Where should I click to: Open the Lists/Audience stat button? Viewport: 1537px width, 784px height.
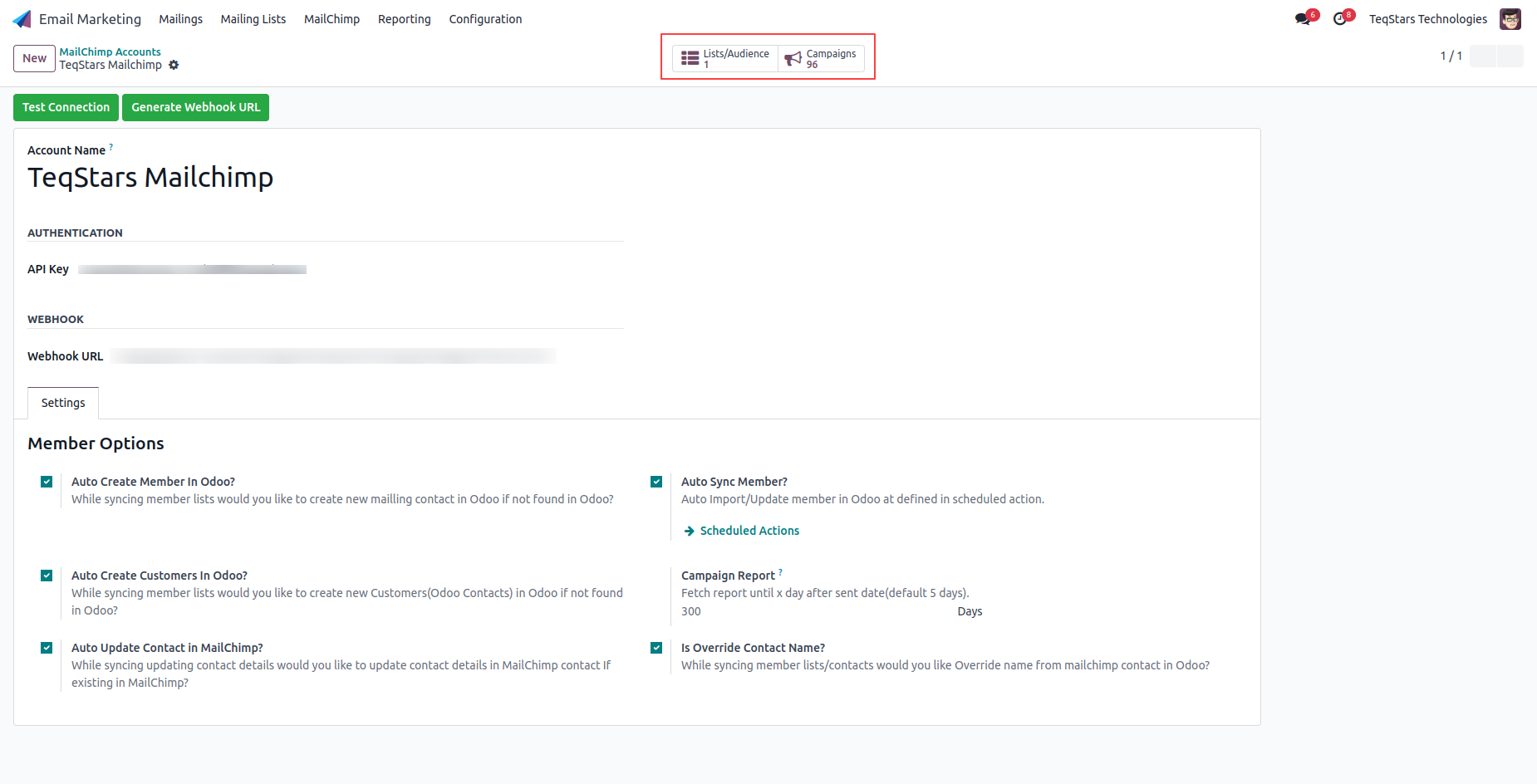(x=725, y=58)
